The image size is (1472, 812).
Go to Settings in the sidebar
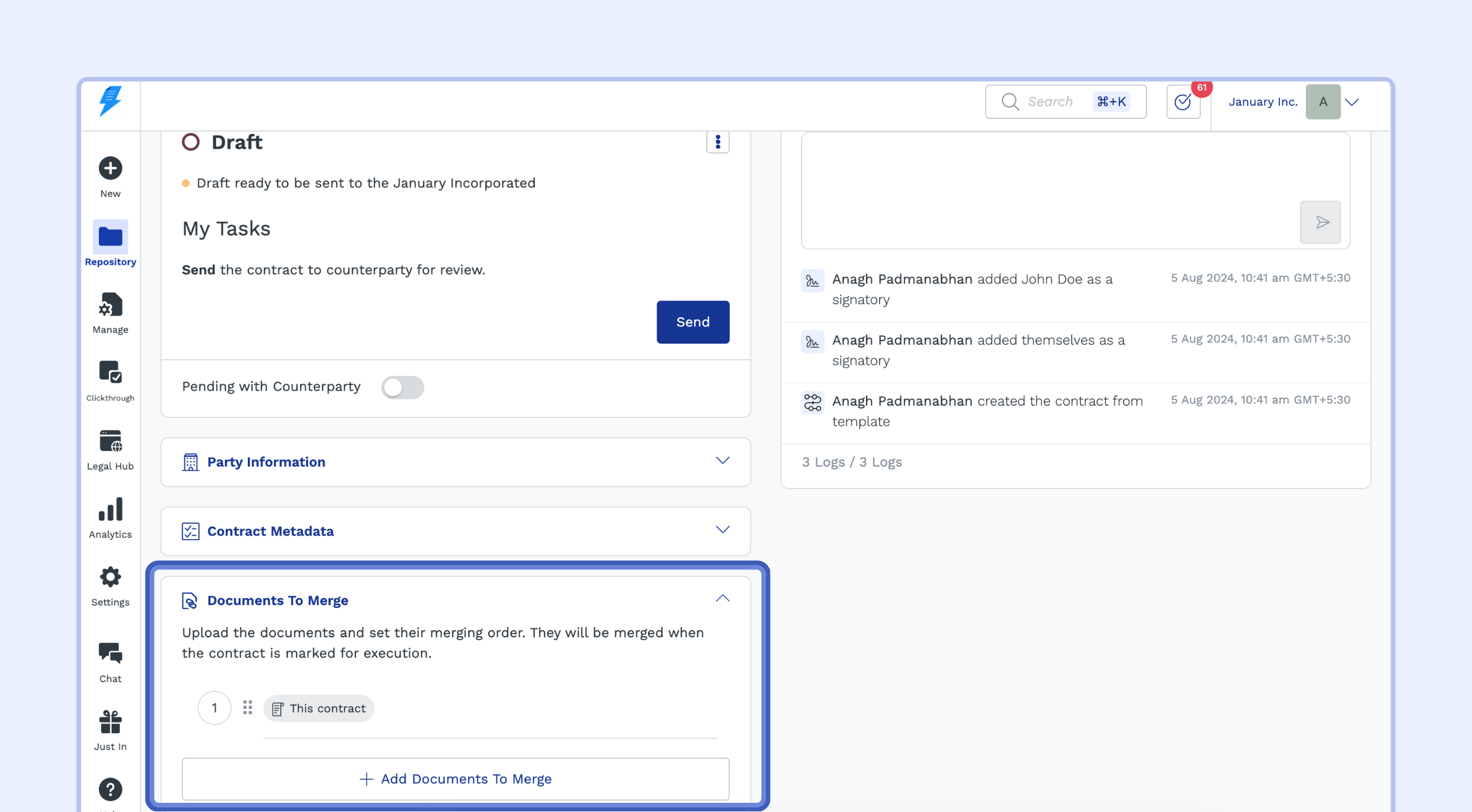(x=110, y=578)
